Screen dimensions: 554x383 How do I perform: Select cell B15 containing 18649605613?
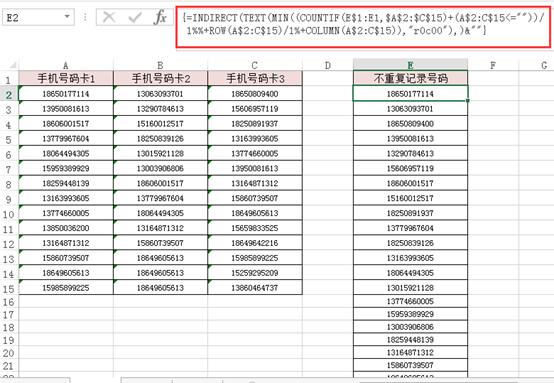(160, 288)
